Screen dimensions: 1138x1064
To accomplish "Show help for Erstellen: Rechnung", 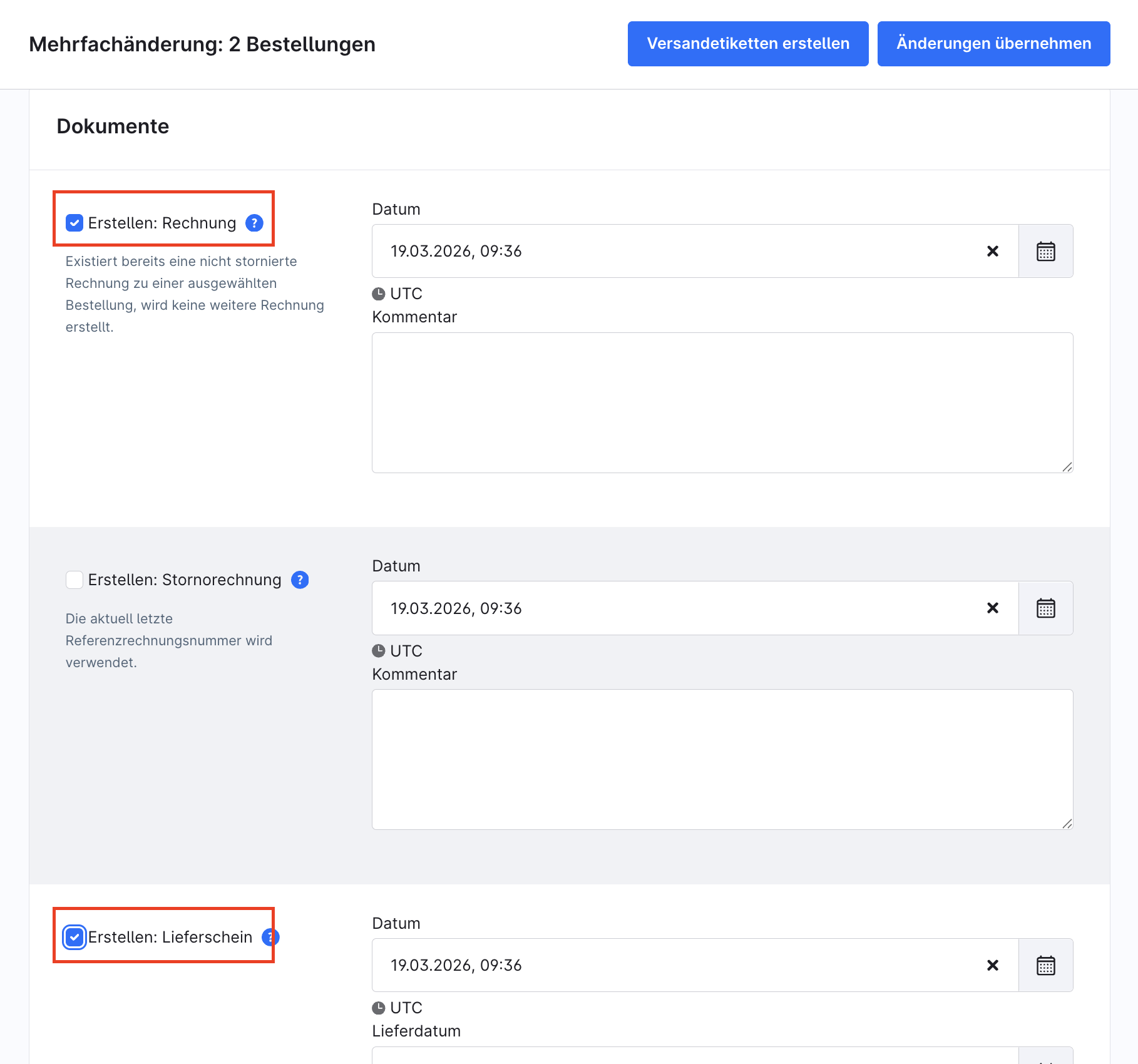I will pyautogui.click(x=254, y=223).
